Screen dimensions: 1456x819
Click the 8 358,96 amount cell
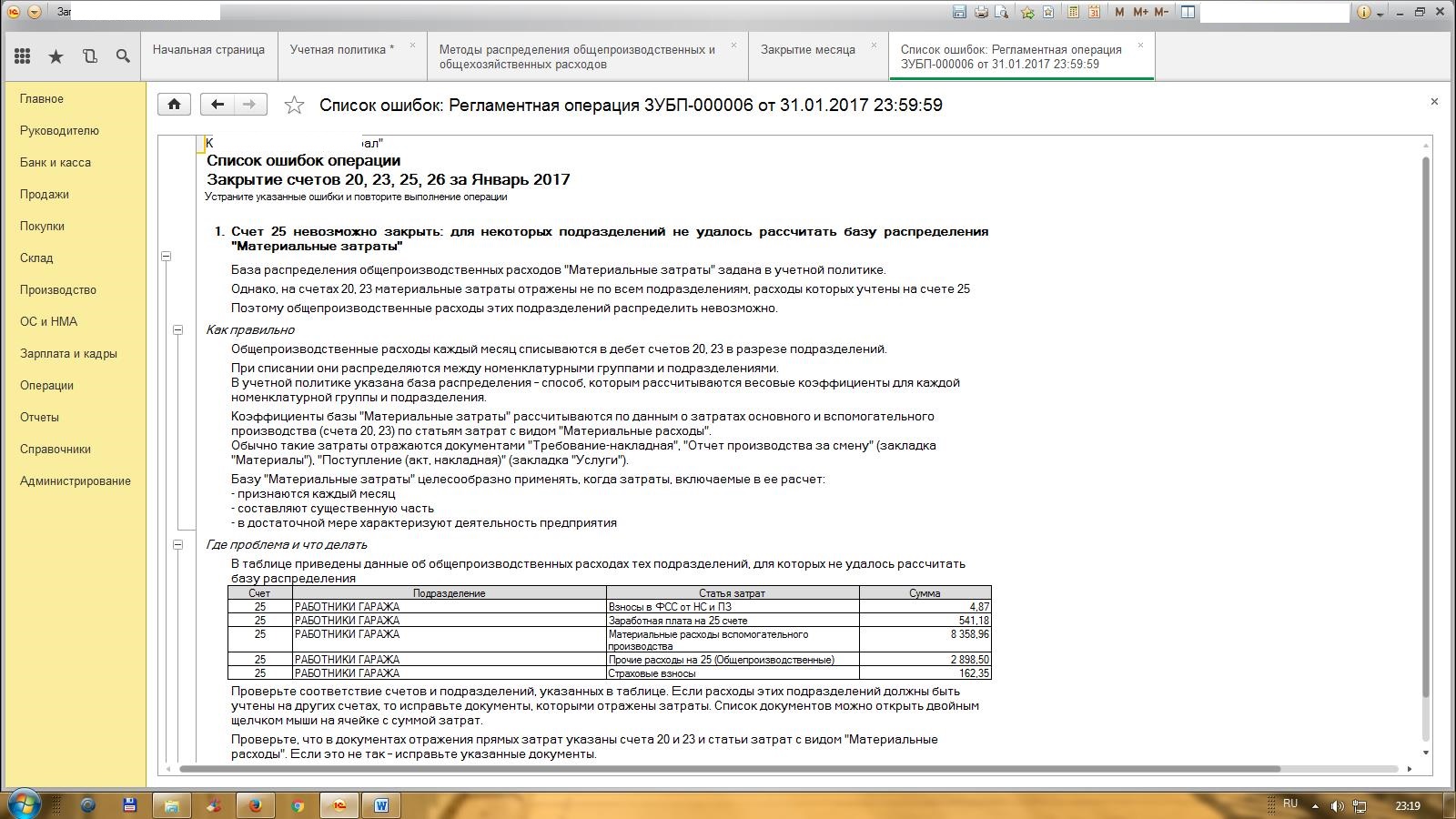pos(925,635)
